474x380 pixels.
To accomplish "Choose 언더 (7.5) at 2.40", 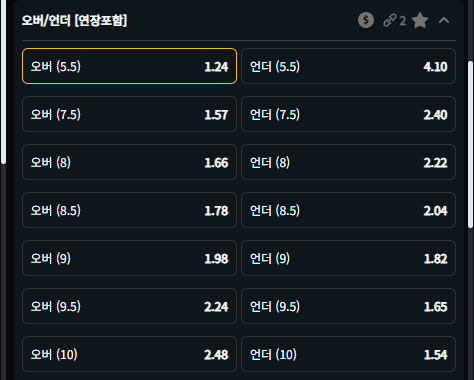I will (x=348, y=114).
